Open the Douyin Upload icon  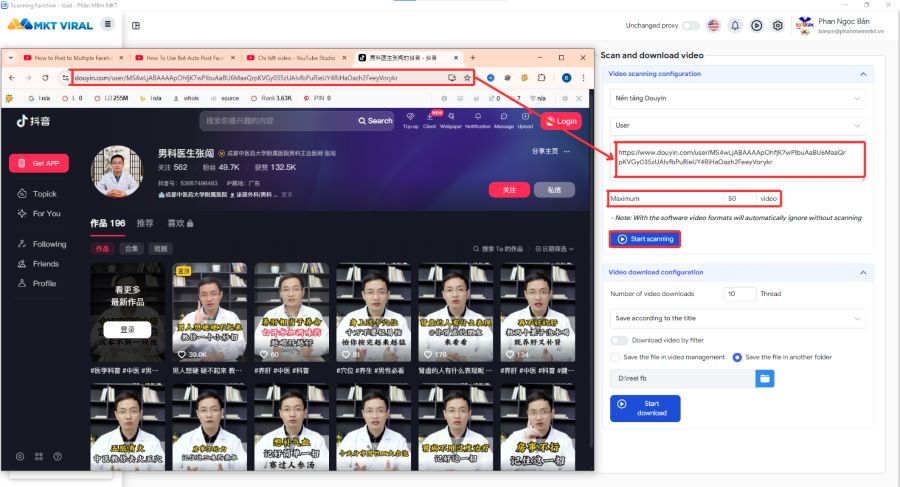point(525,120)
